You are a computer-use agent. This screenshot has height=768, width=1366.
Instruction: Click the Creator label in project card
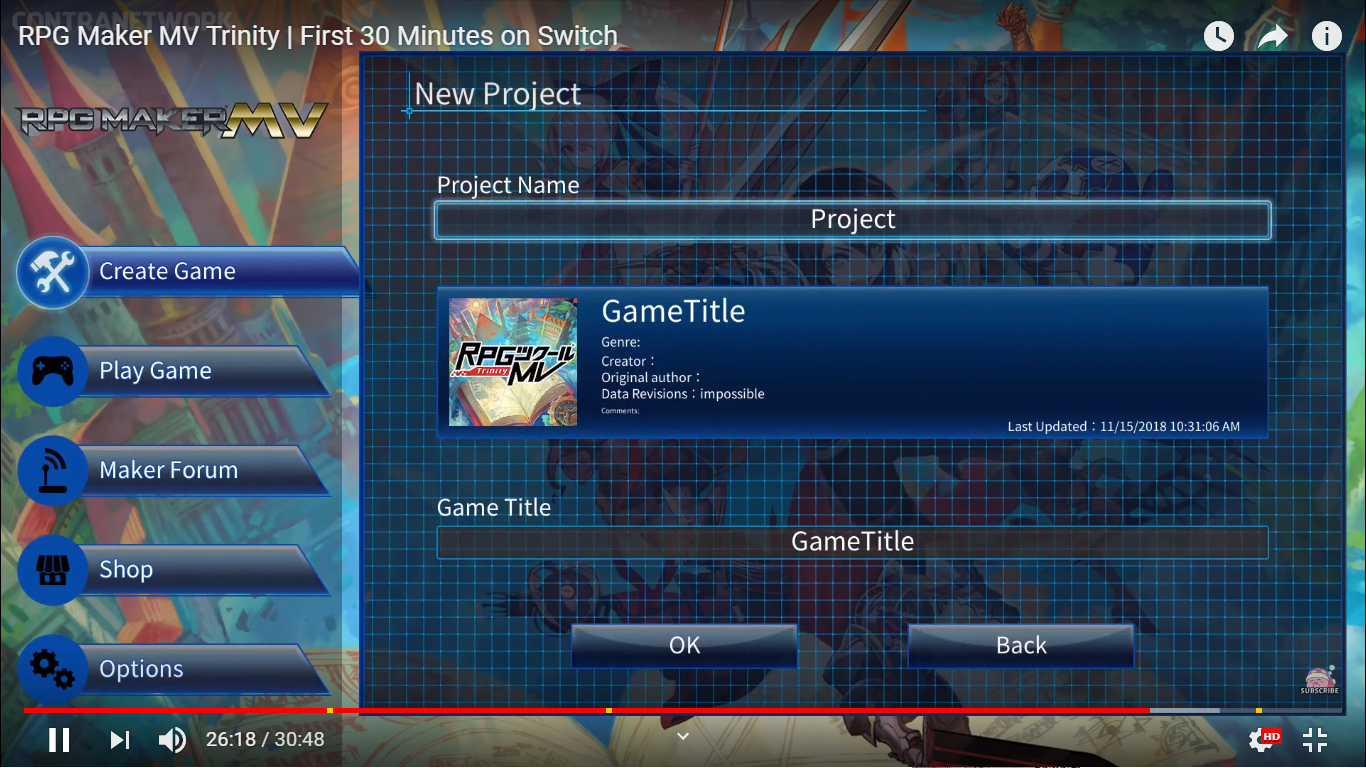(x=628, y=361)
